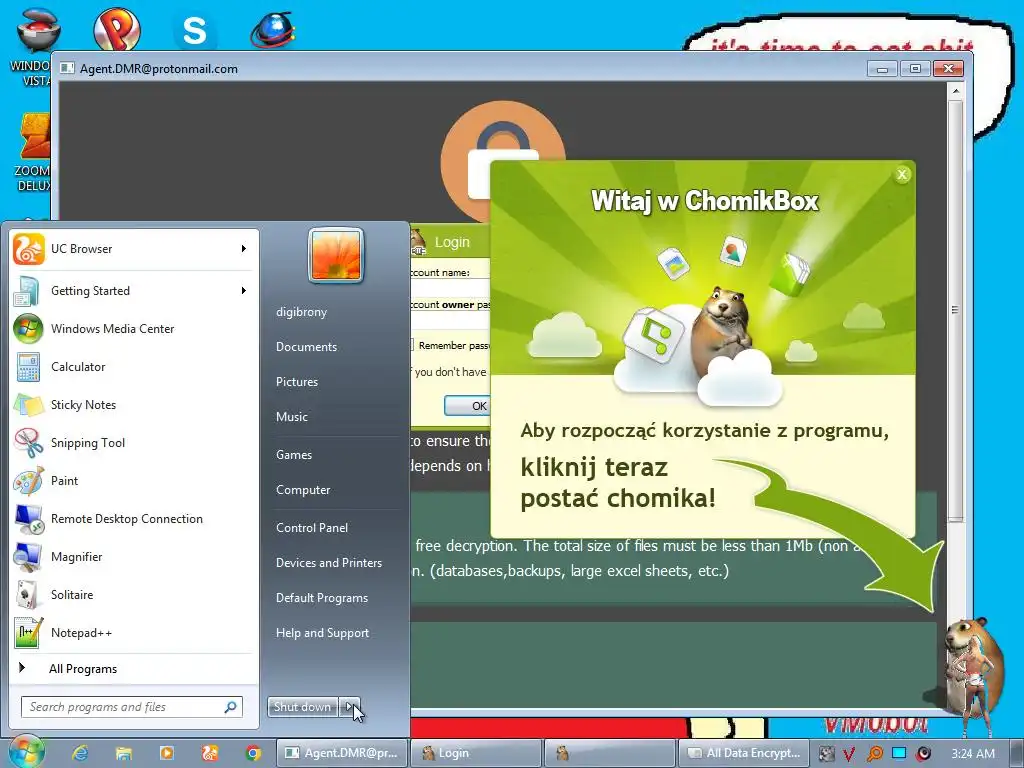Image resolution: width=1024 pixels, height=768 pixels.
Task: Click the user account picture in the Start menu
Action: [336, 255]
